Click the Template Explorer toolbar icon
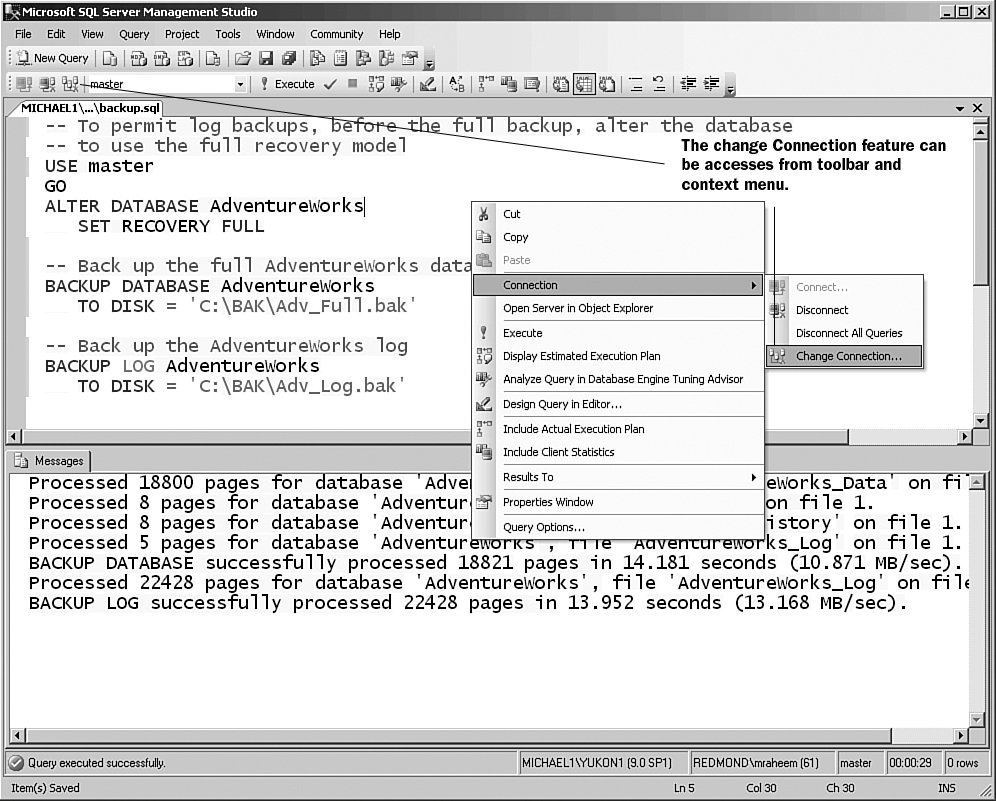This screenshot has height=801, width=996. (x=386, y=58)
